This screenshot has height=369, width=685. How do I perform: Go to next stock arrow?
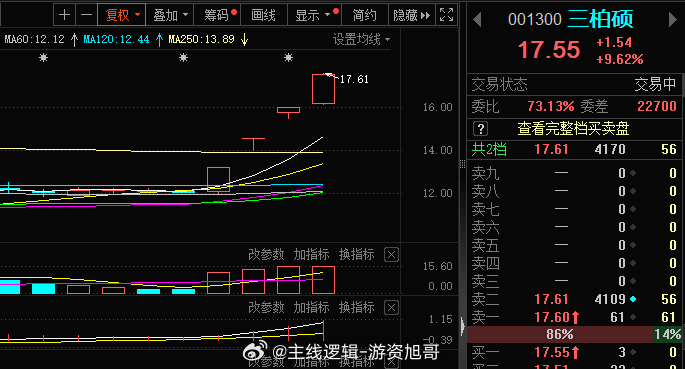click(672, 20)
